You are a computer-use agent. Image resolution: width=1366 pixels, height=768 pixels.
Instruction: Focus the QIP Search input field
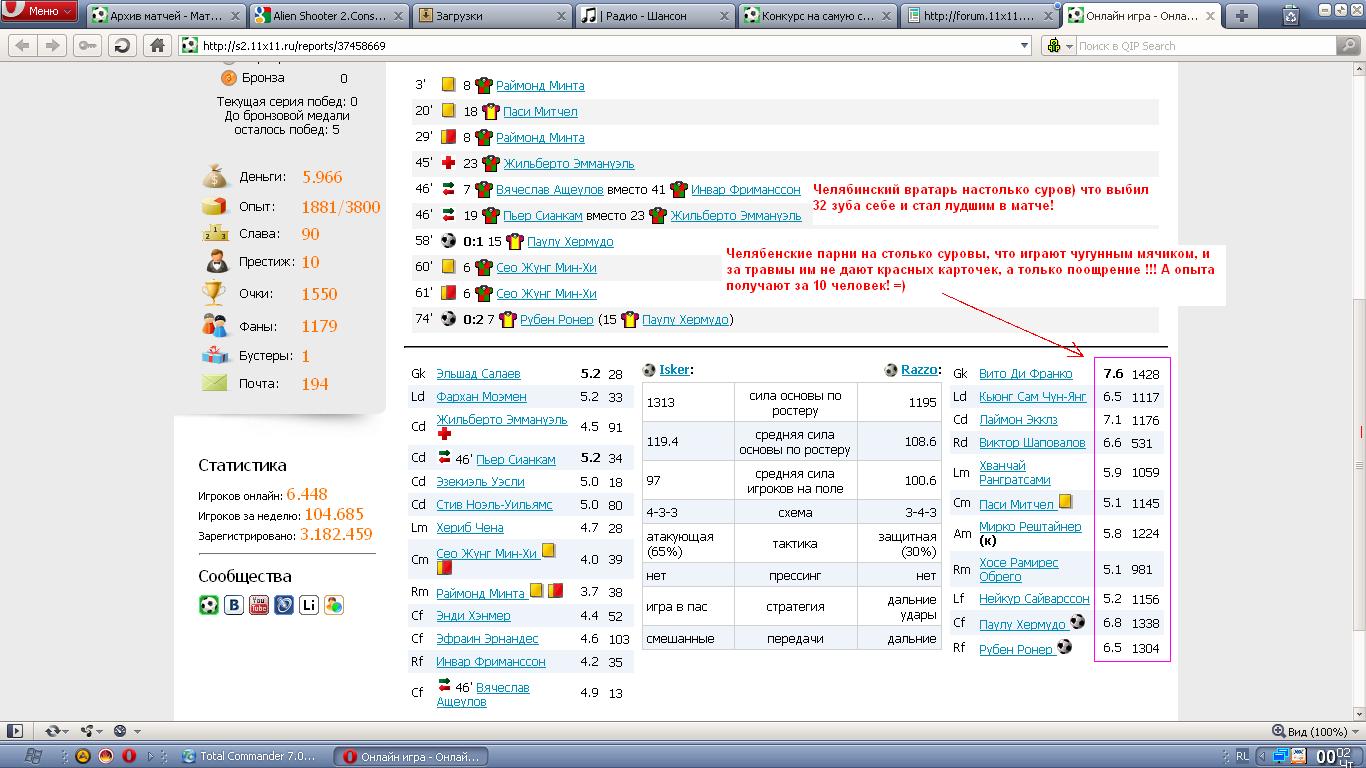pyautogui.click(x=1205, y=46)
